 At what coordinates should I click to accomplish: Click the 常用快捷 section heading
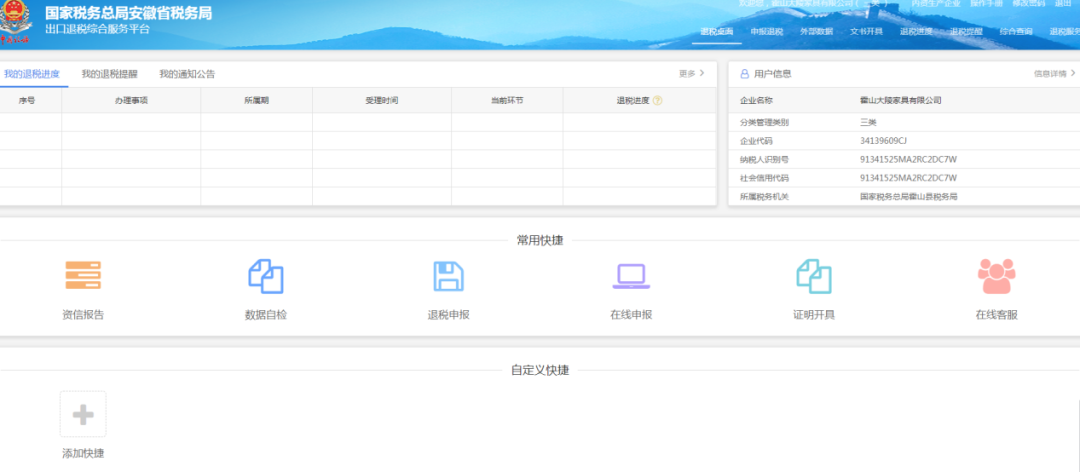(540, 240)
